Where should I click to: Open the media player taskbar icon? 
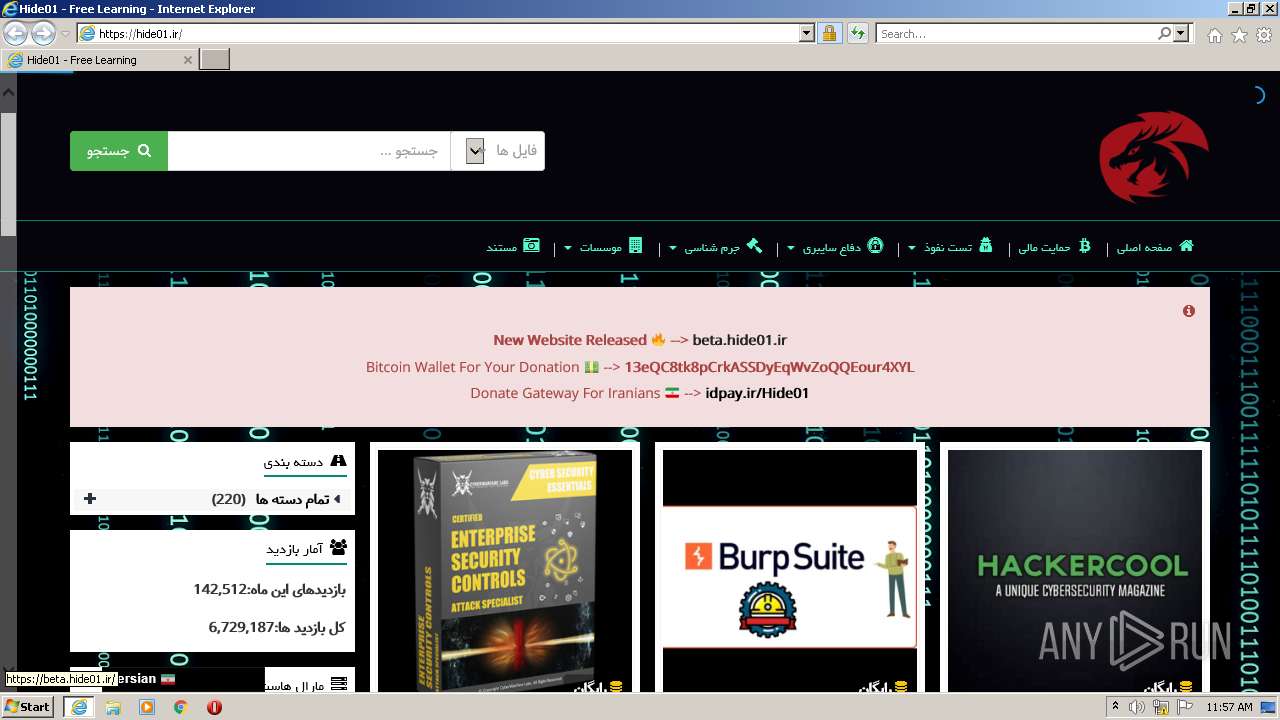pos(147,707)
